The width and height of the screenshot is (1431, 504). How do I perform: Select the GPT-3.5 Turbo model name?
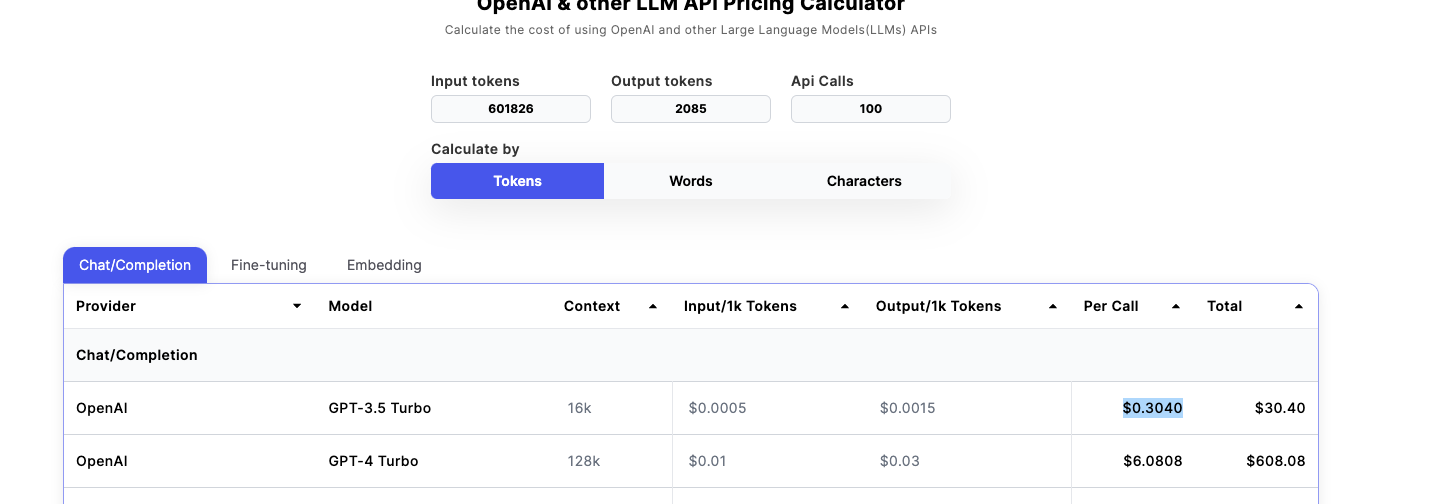(380, 408)
